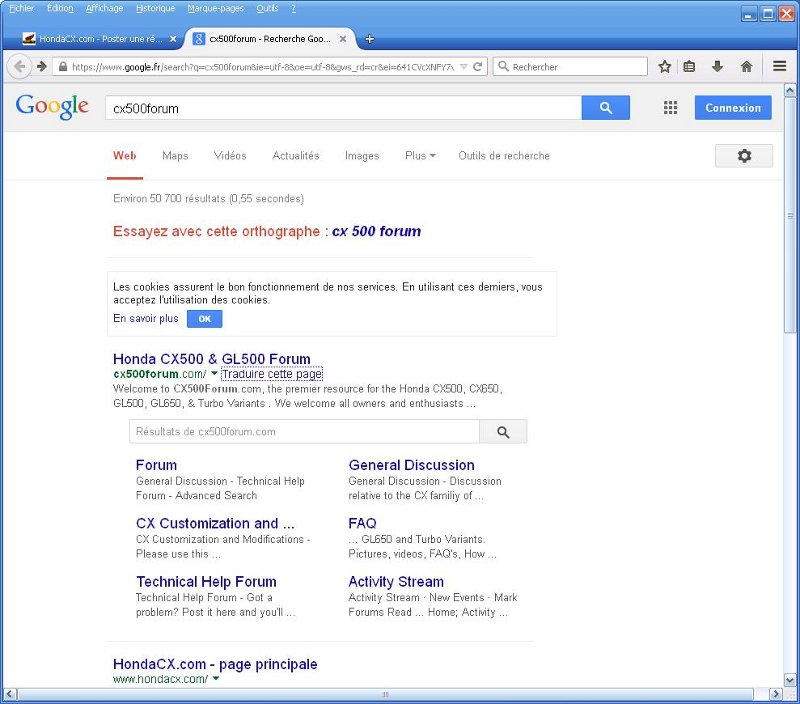
Task: Open Honda CX500 & GL500 Forum result
Action: (x=212, y=359)
